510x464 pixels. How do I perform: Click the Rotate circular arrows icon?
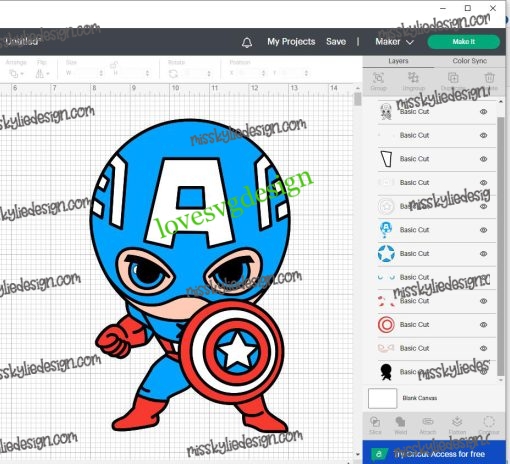click(173, 74)
